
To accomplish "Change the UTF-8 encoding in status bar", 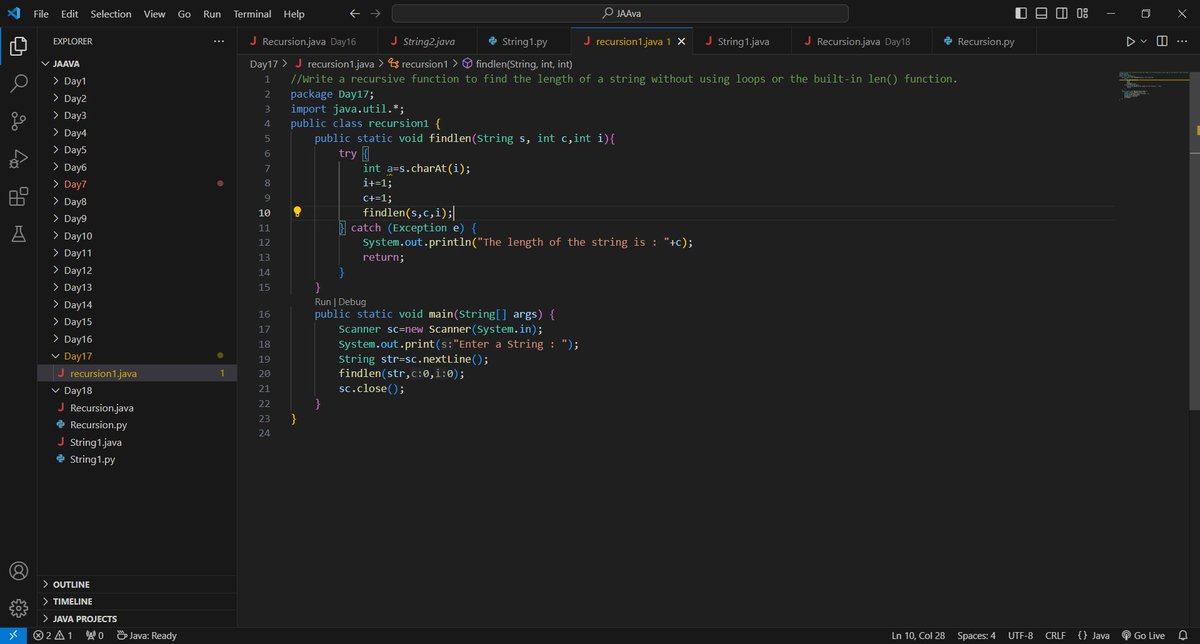I will 1020,635.
